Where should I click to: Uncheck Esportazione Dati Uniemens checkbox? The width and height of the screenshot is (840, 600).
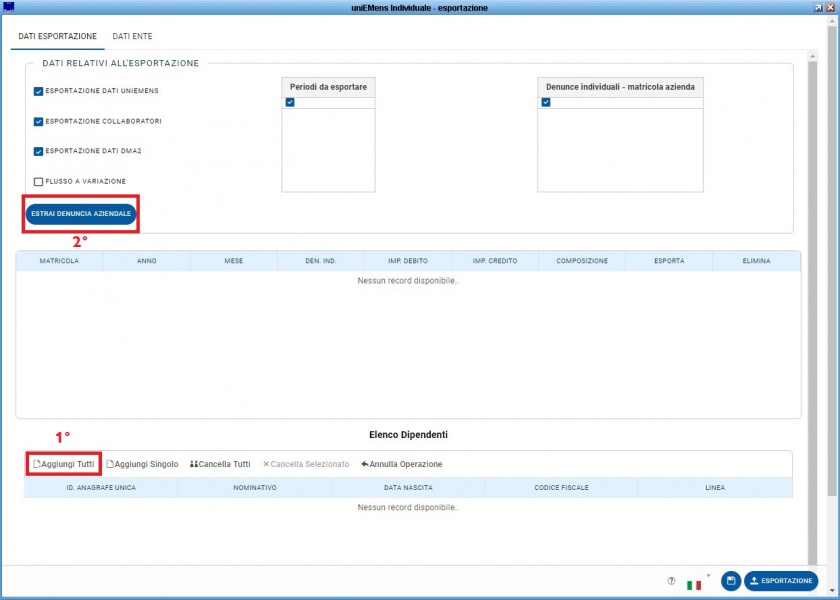click(x=38, y=92)
